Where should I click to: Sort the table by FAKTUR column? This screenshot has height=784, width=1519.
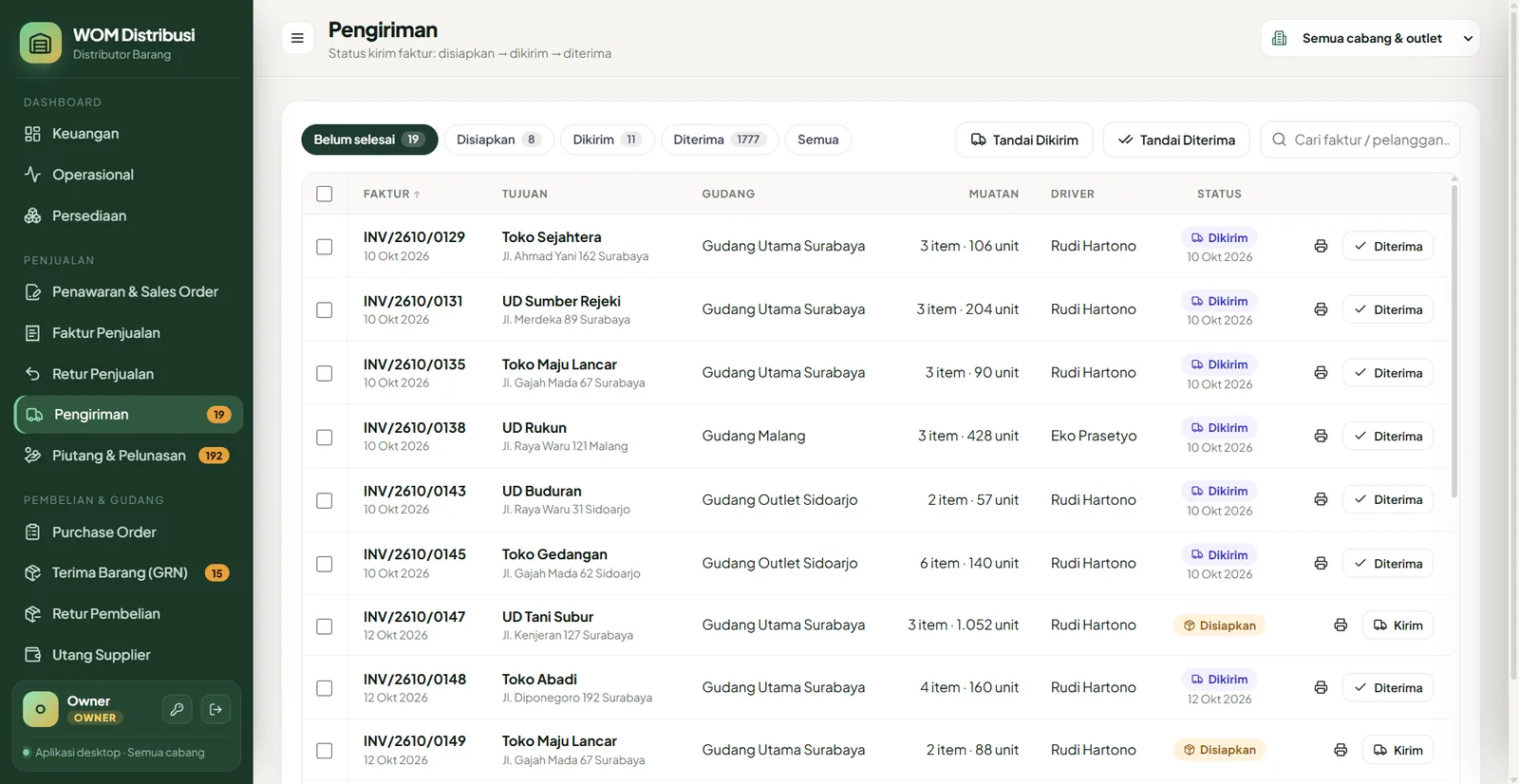pyautogui.click(x=391, y=194)
